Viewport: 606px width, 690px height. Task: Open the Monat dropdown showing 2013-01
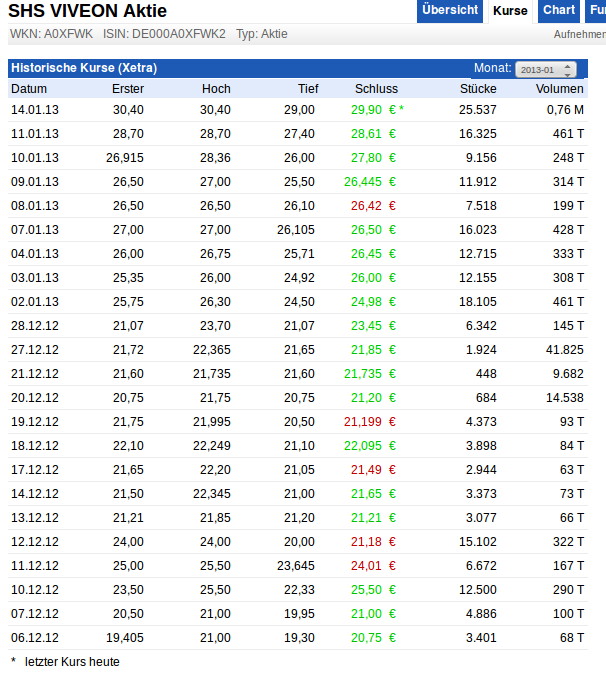[545, 69]
